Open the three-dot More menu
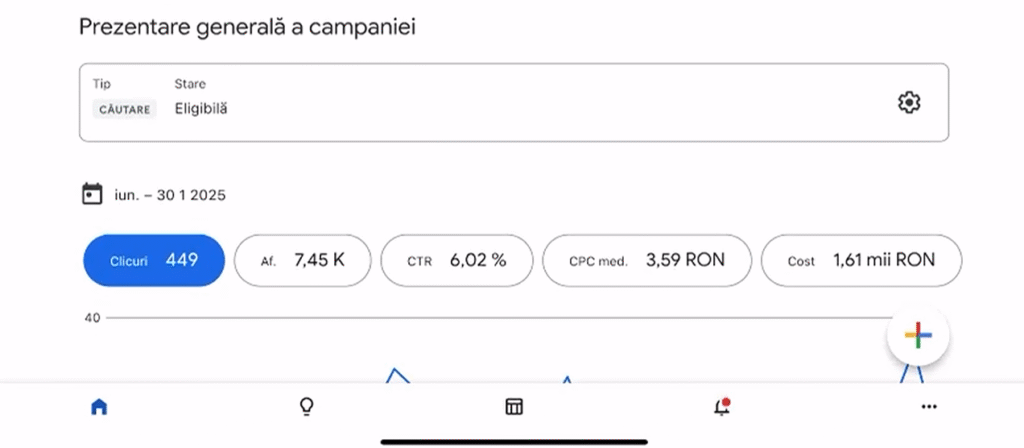 (929, 407)
